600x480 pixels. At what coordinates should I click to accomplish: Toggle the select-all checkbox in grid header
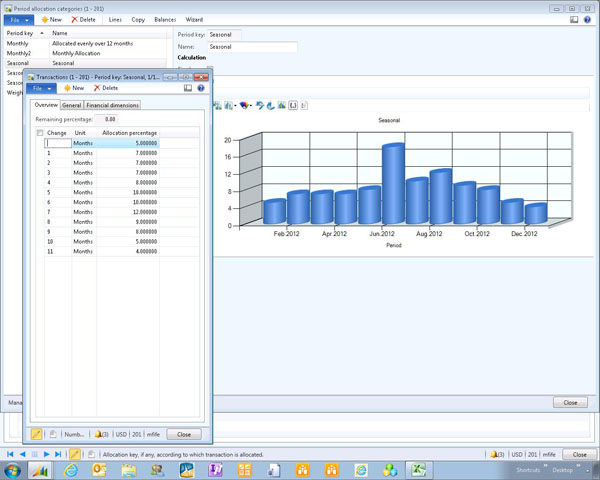(x=40, y=132)
